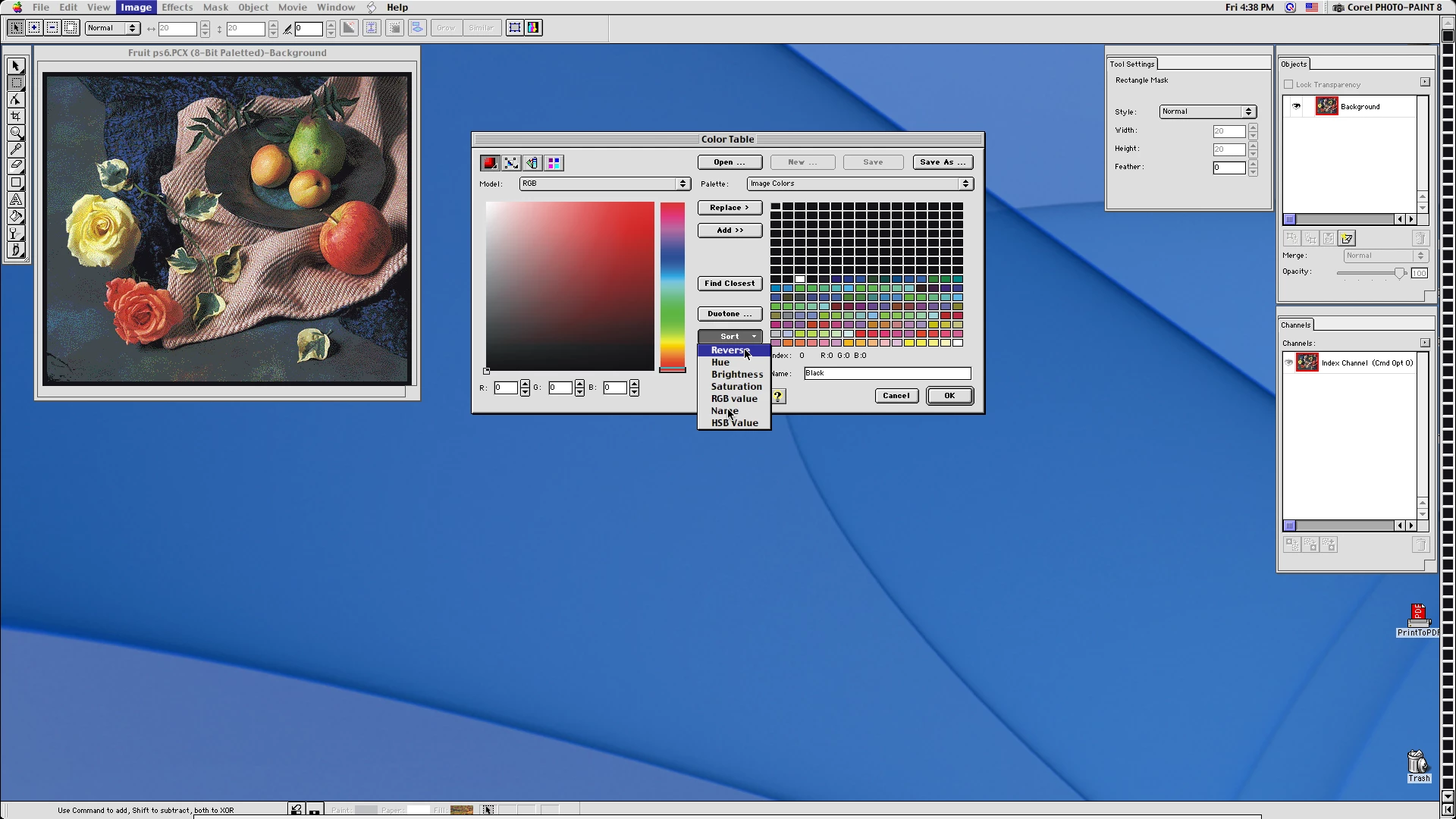The height and width of the screenshot is (819, 1456).
Task: Click the Additive mask mode icon
Action: click(x=34, y=28)
